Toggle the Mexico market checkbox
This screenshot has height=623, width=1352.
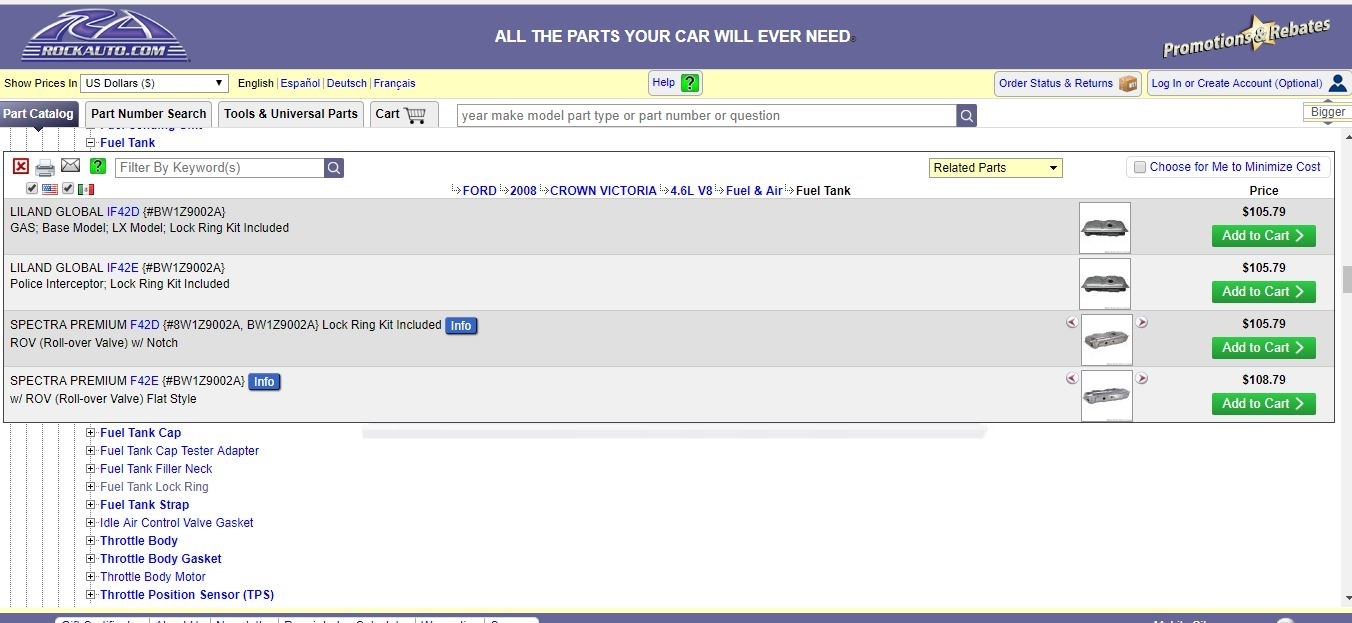68,189
